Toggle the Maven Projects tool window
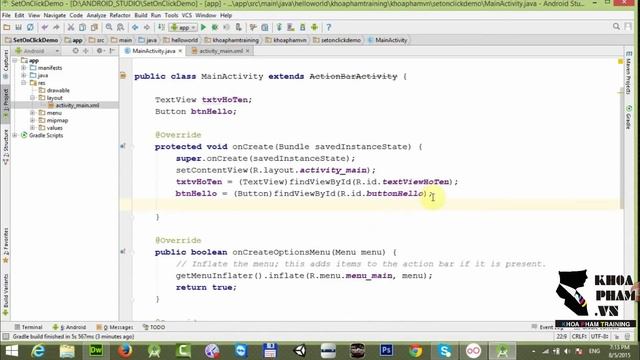Screen dimensions: 640x360 pos(629,73)
